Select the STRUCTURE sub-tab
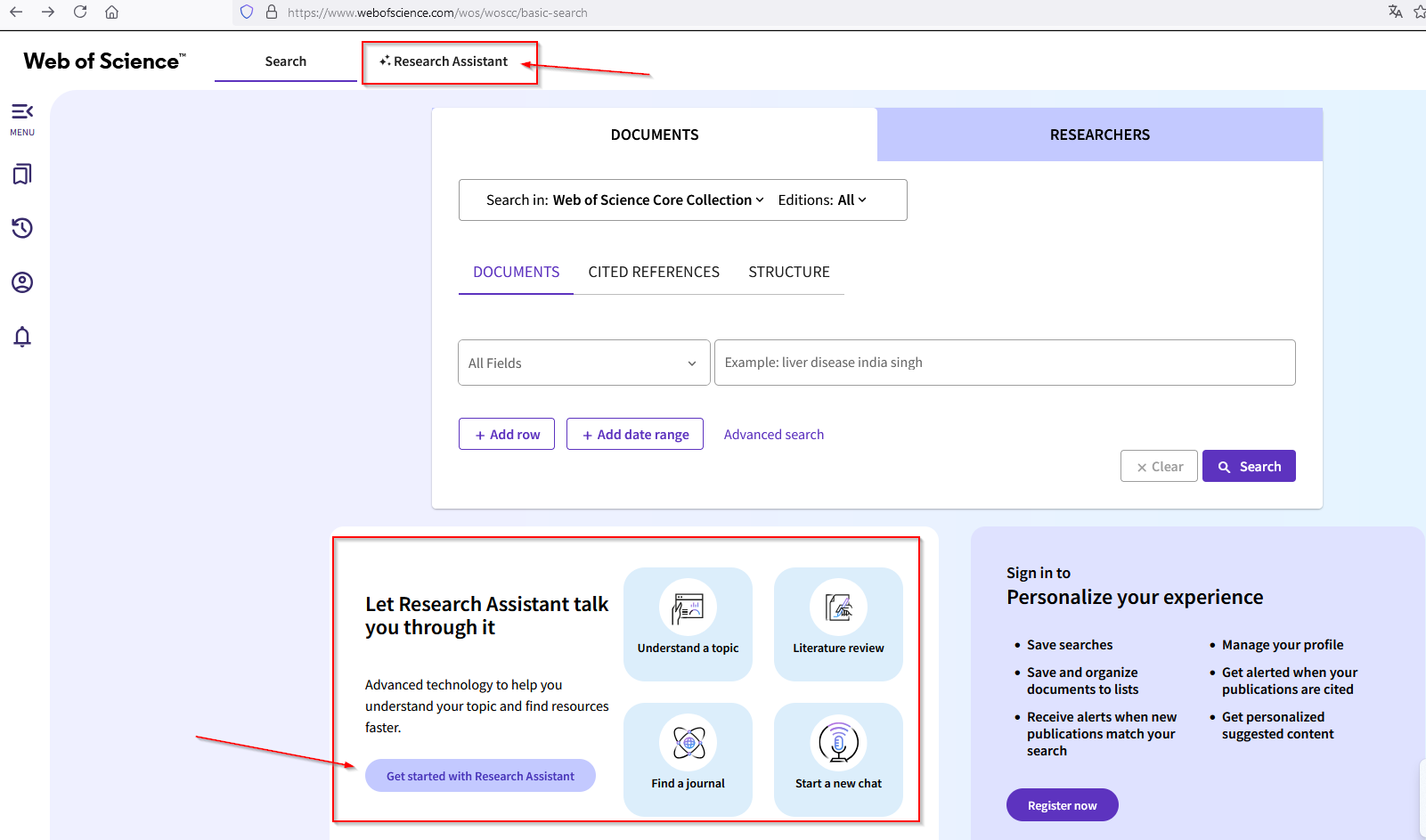 pyautogui.click(x=789, y=272)
